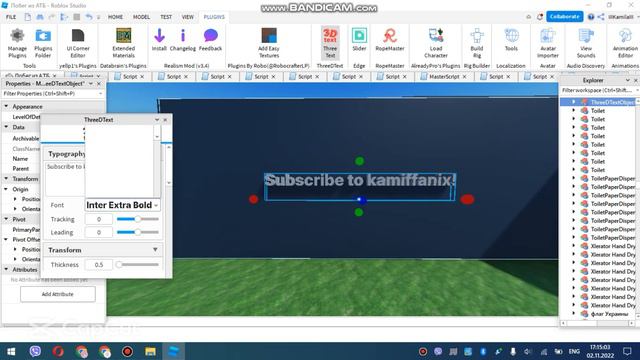Switch to the MODEL ribbon tab
The width and height of the screenshot is (640, 360).
(141, 17)
